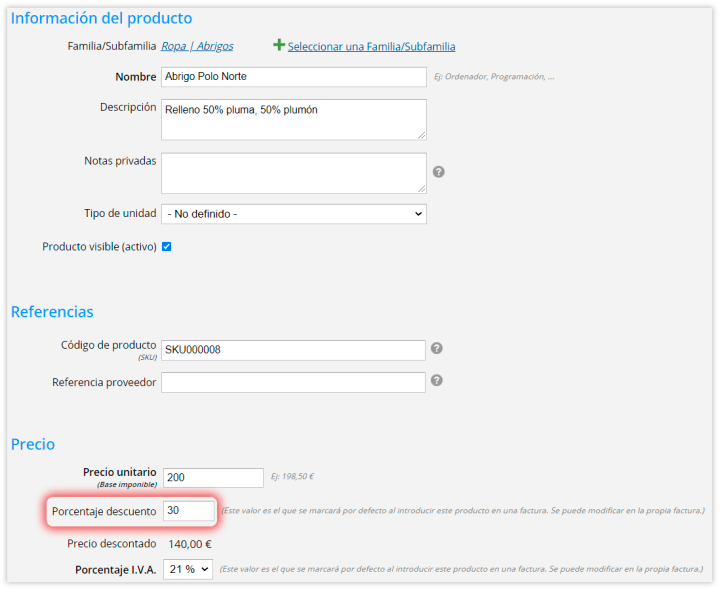Click help icon next to Código de producto
Viewport: 720px width, 590px height.
click(437, 348)
